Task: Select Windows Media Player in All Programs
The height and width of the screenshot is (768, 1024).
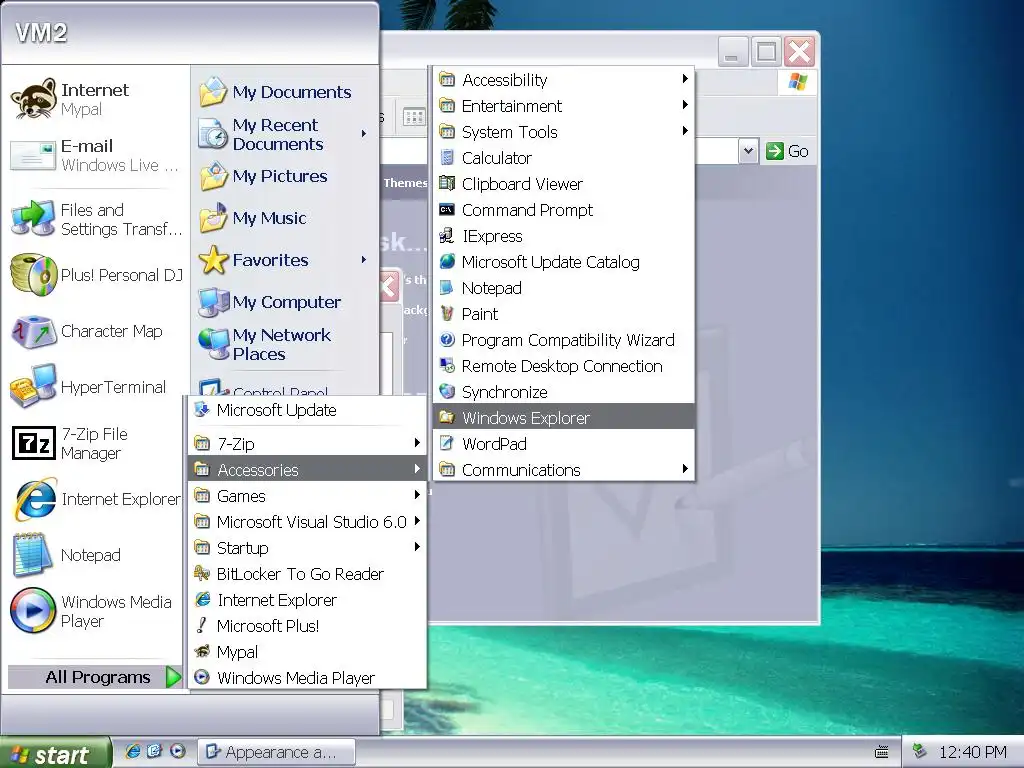Action: coord(307,678)
